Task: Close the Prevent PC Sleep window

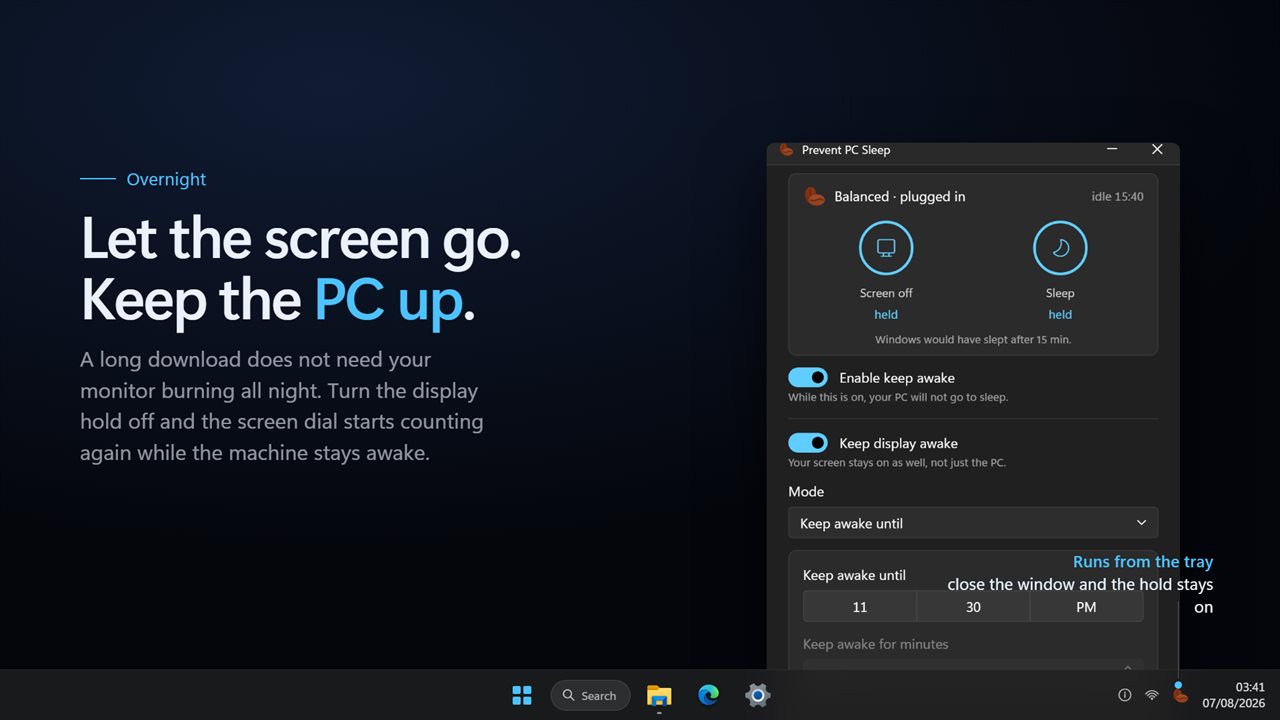Action: coord(1157,149)
